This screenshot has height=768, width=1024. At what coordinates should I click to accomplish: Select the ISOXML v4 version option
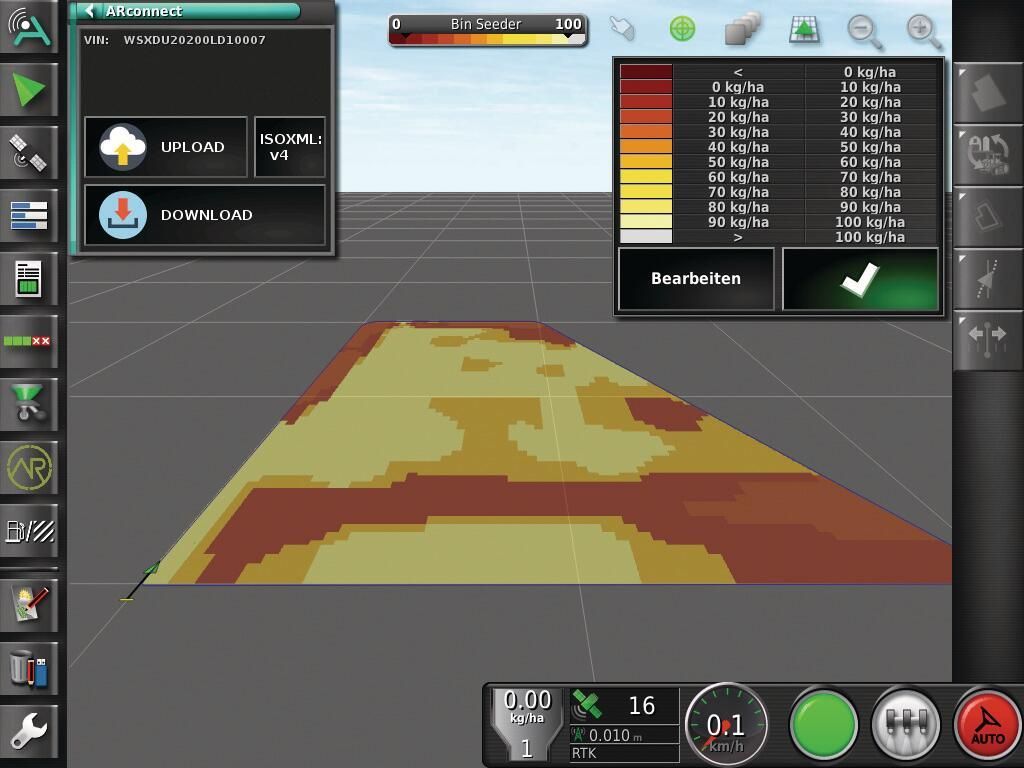[x=290, y=147]
